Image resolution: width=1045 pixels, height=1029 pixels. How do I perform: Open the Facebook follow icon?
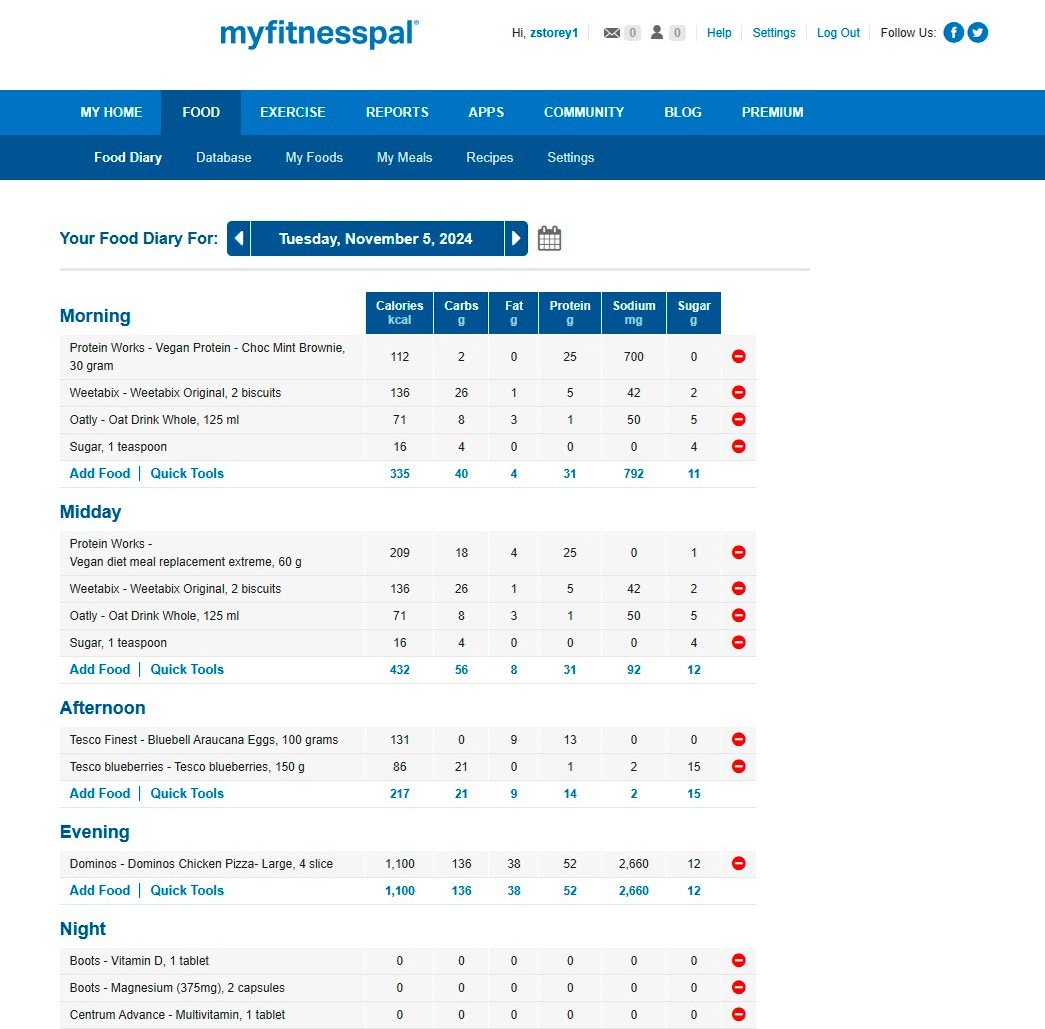pos(954,32)
